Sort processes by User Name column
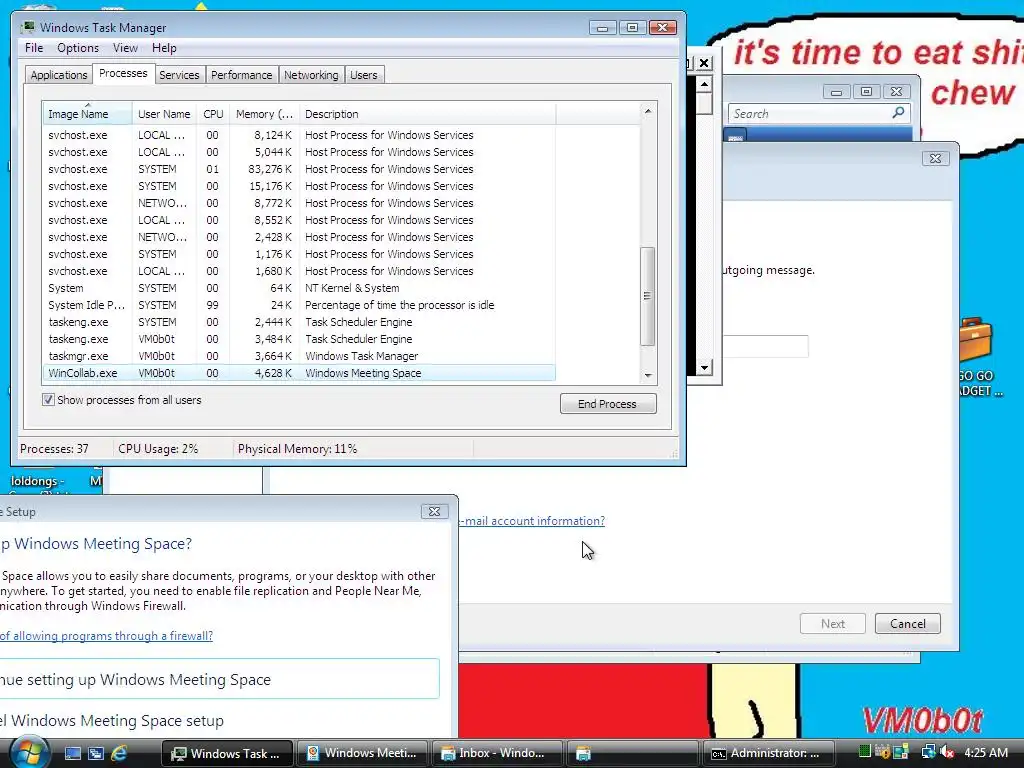This screenshot has width=1024, height=768. pos(164,114)
